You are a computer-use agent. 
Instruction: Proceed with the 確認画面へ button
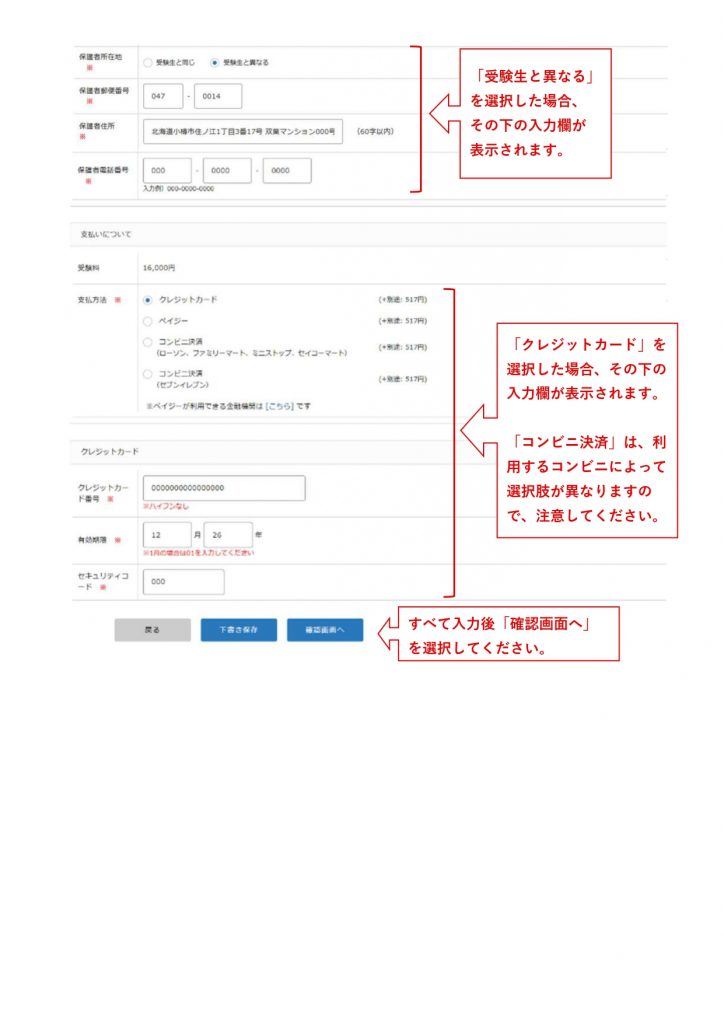[325, 630]
